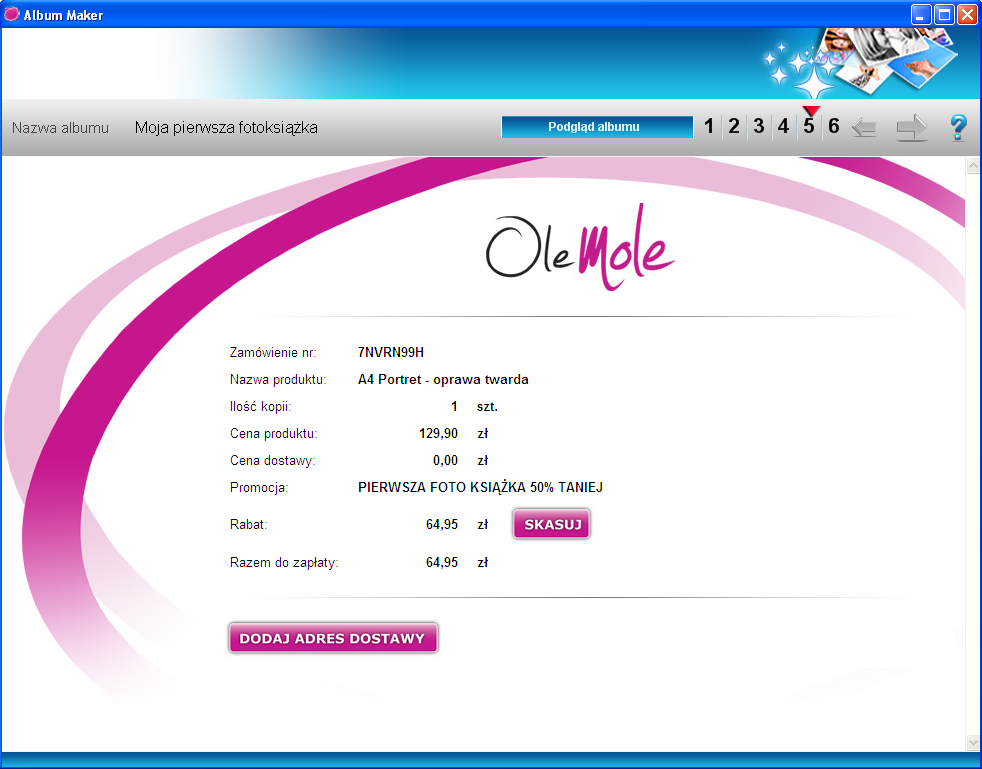The width and height of the screenshot is (982, 769).
Task: Click the scrollbar down arrow
Action: 973,743
